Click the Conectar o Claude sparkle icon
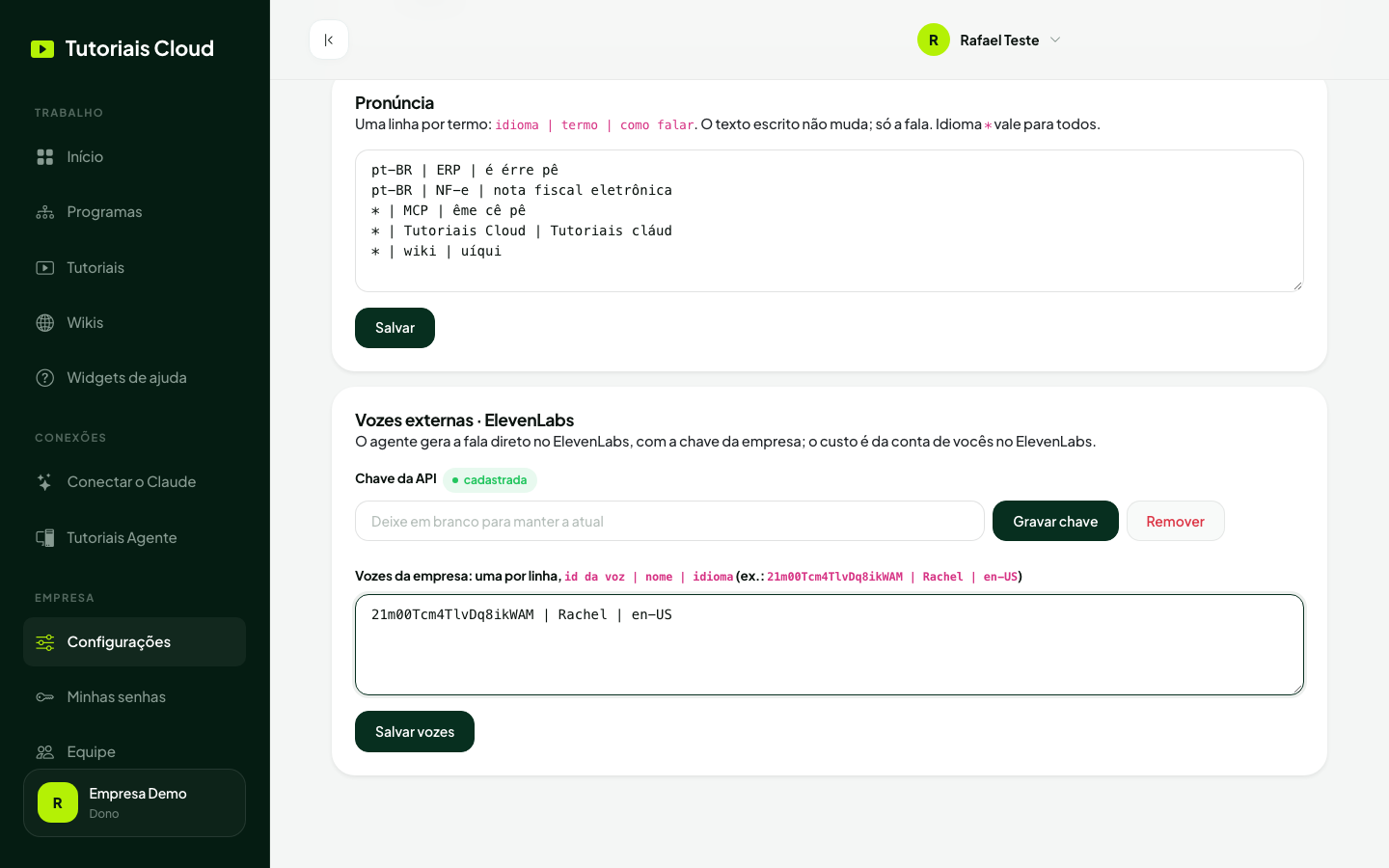The image size is (1389, 868). click(x=45, y=482)
